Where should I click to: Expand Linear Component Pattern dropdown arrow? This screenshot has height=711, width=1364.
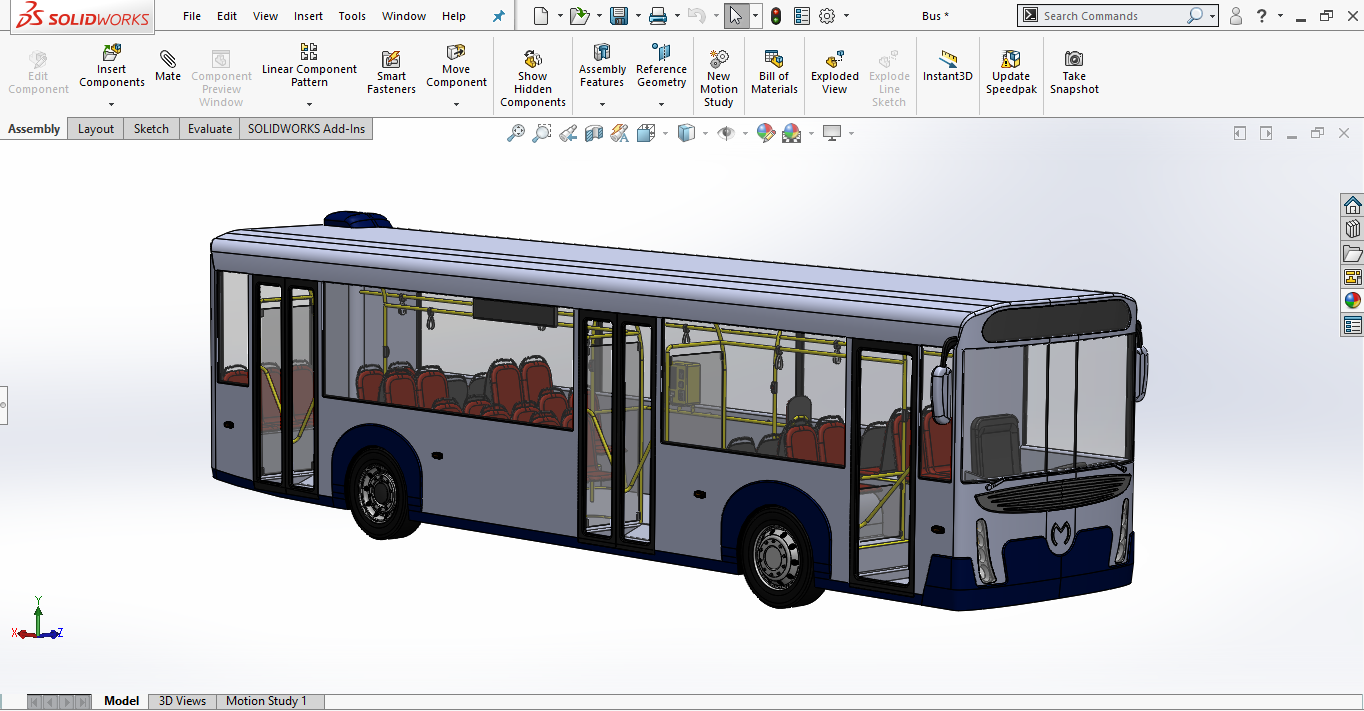309,104
